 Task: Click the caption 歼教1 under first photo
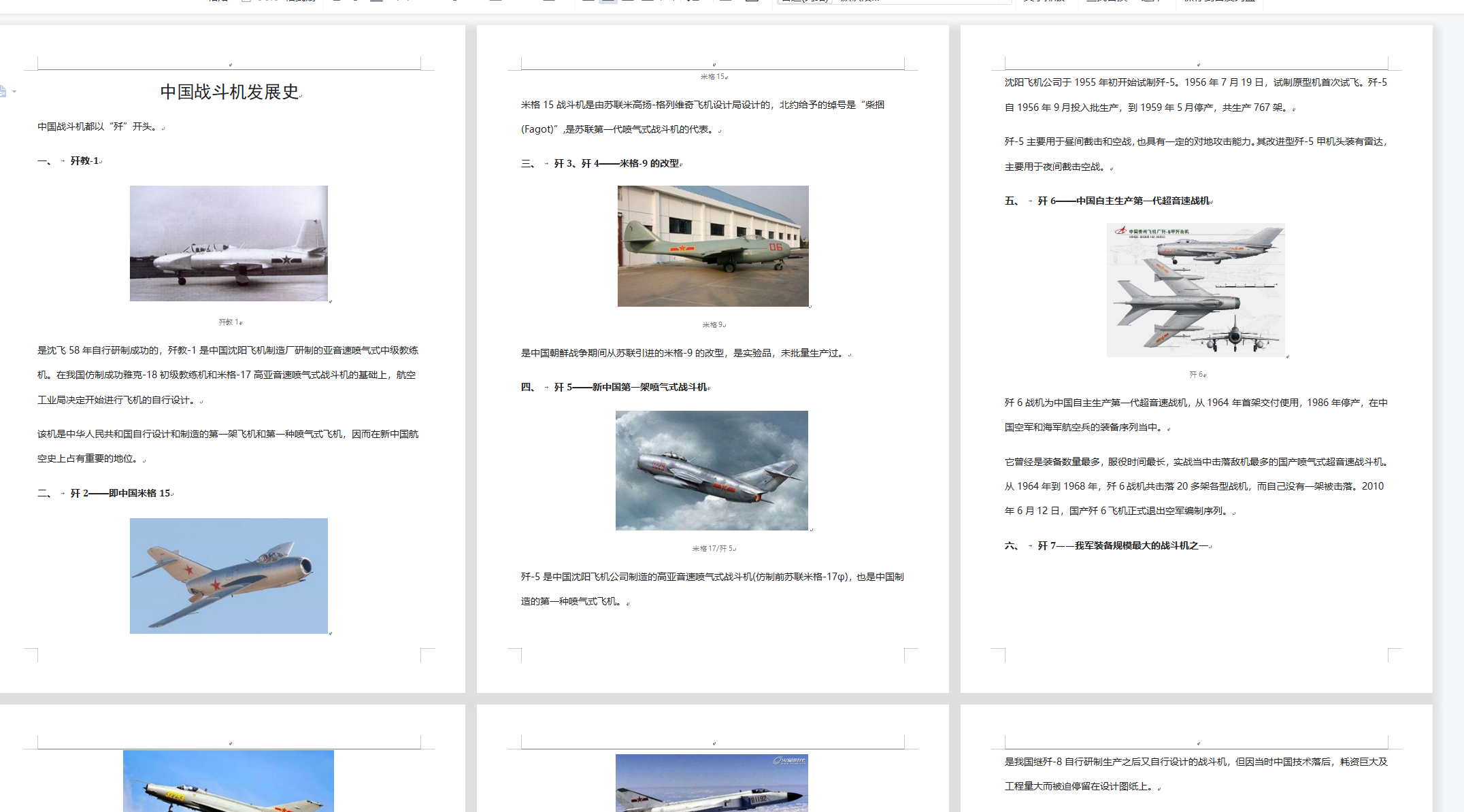tap(229, 322)
